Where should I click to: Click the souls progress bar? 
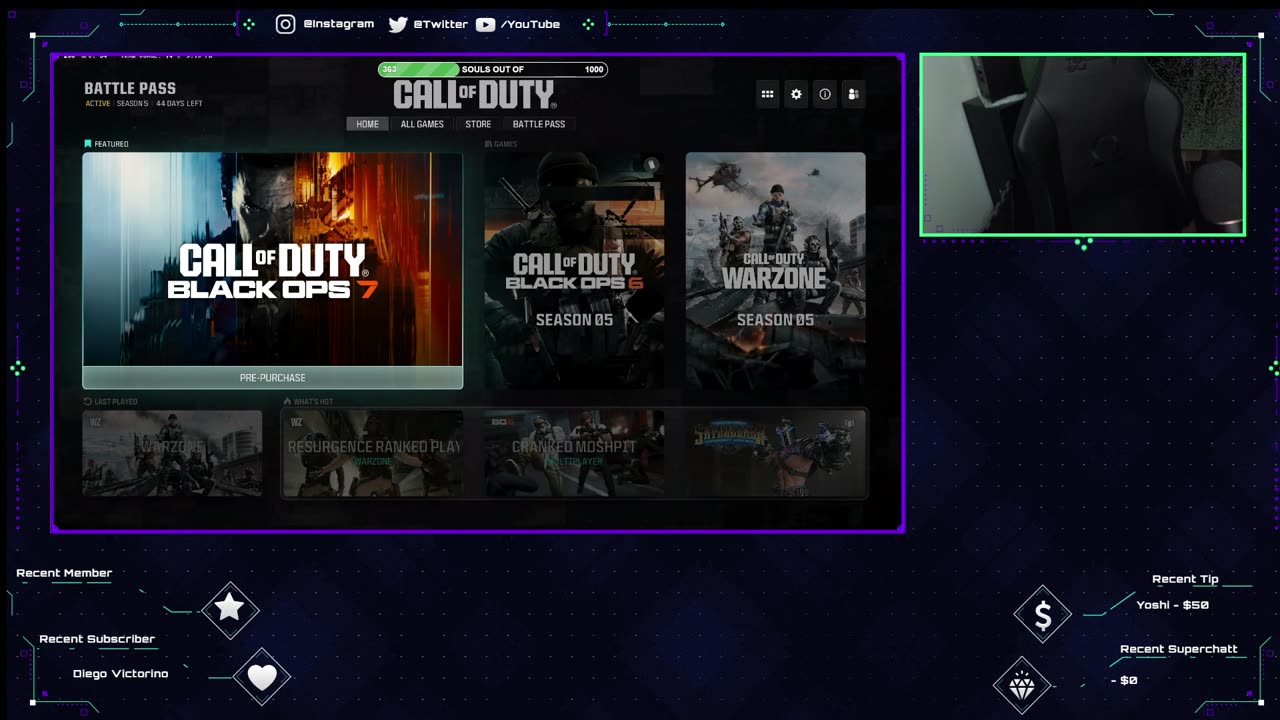tap(493, 69)
